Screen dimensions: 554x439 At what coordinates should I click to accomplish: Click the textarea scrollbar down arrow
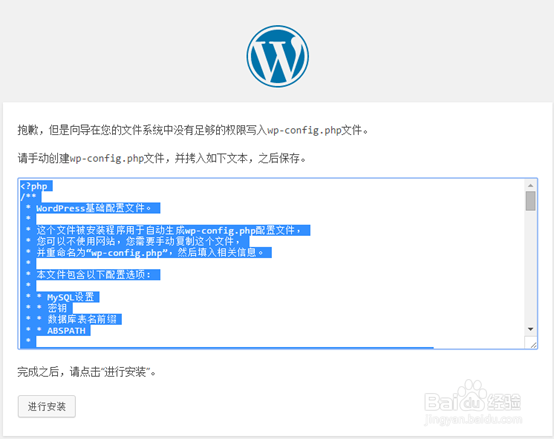tap(530, 329)
